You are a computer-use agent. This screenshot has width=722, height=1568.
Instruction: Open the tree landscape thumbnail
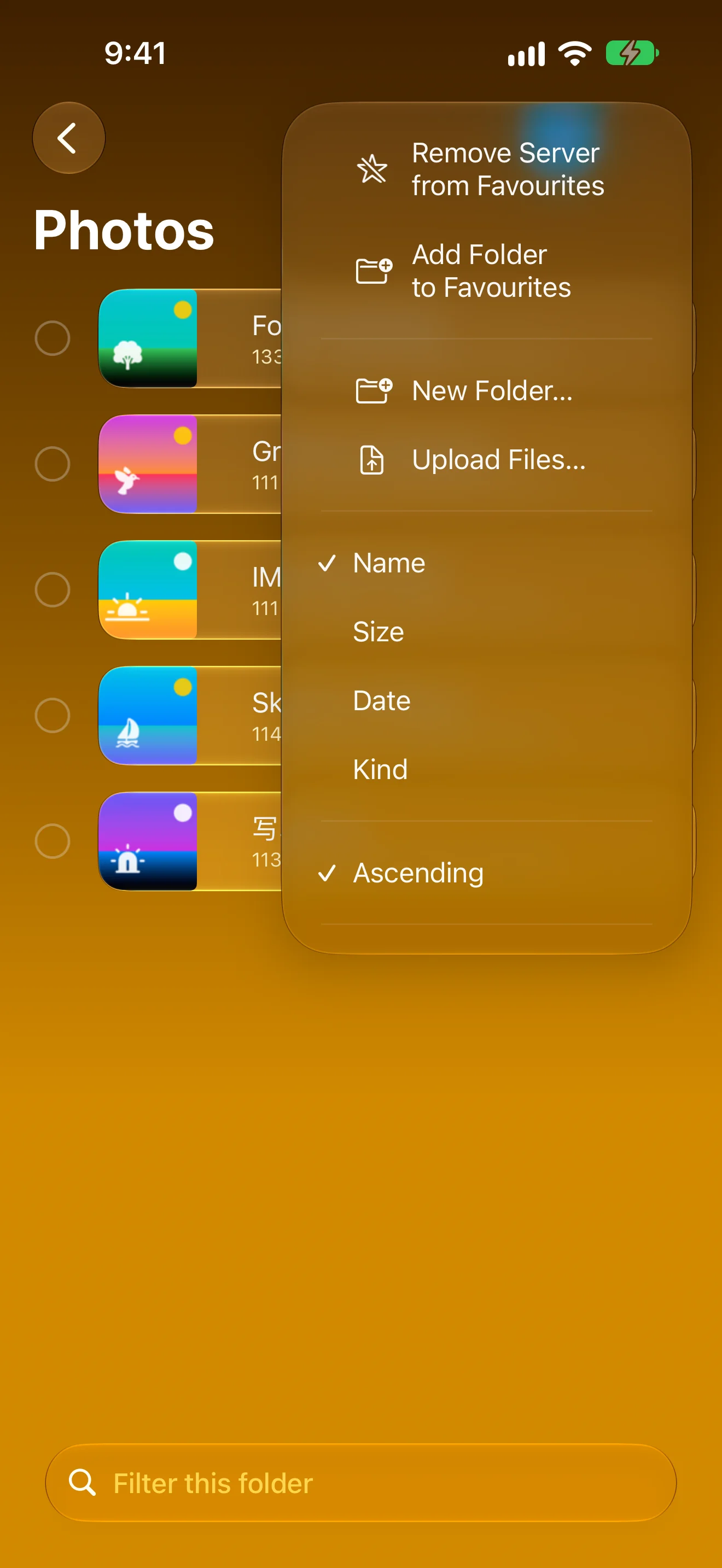point(148,338)
